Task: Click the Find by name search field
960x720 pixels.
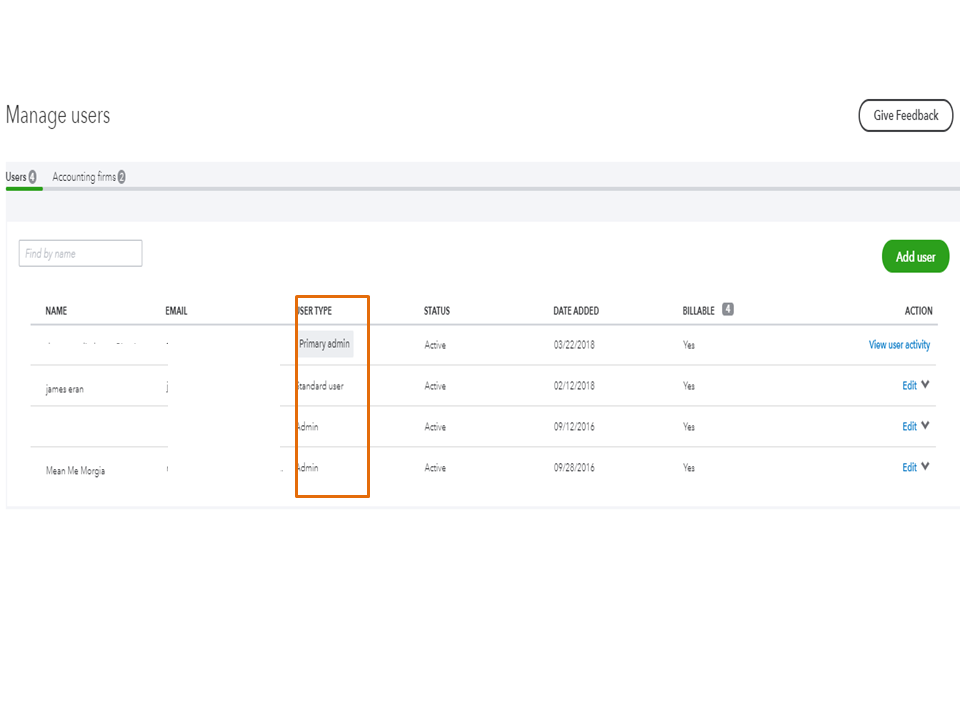Action: pos(79,253)
